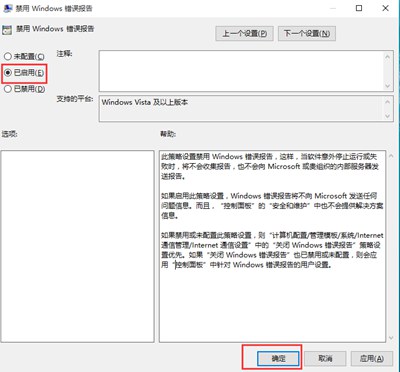Image resolution: width=400 pixels, height=372 pixels.
Task: Click comment box scrollbar up arrow
Action: coord(387,57)
